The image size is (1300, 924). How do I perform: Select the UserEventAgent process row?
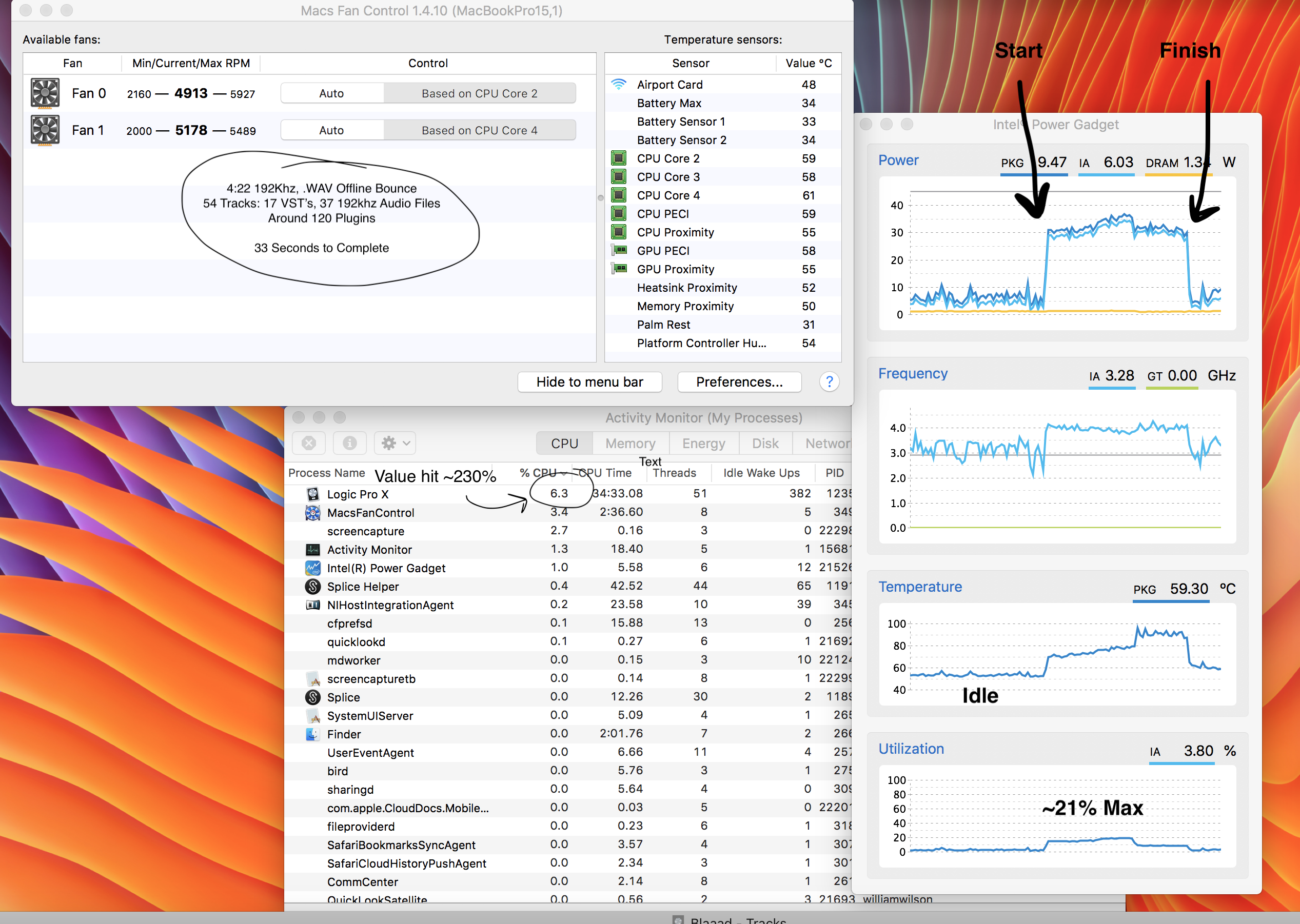click(x=568, y=753)
